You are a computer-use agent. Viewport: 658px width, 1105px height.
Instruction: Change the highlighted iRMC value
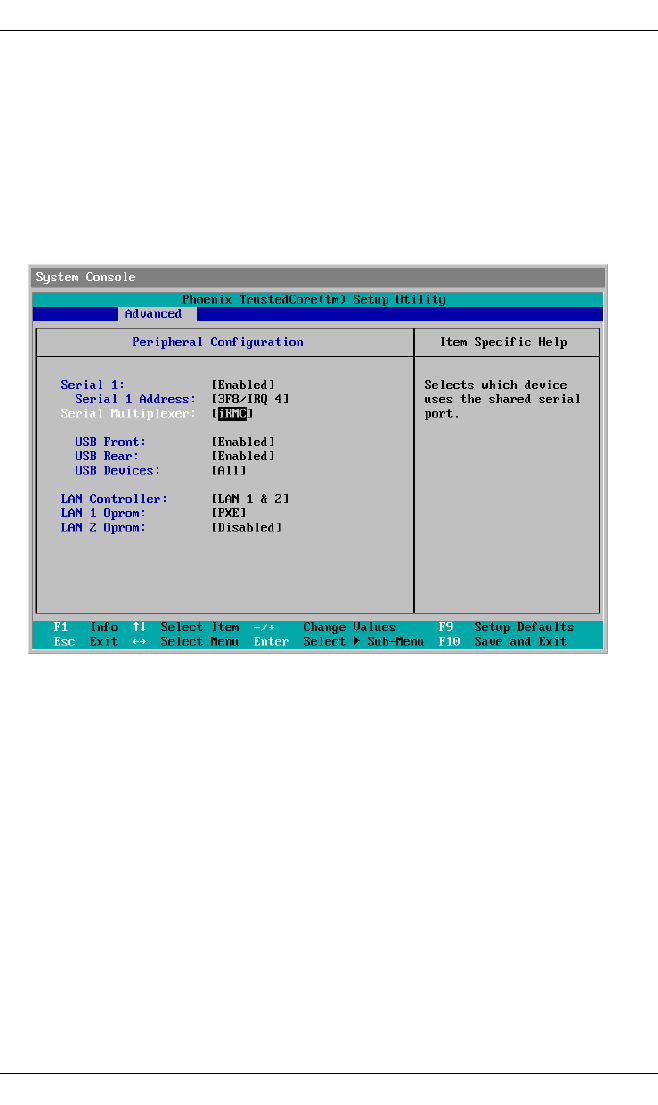[232, 414]
